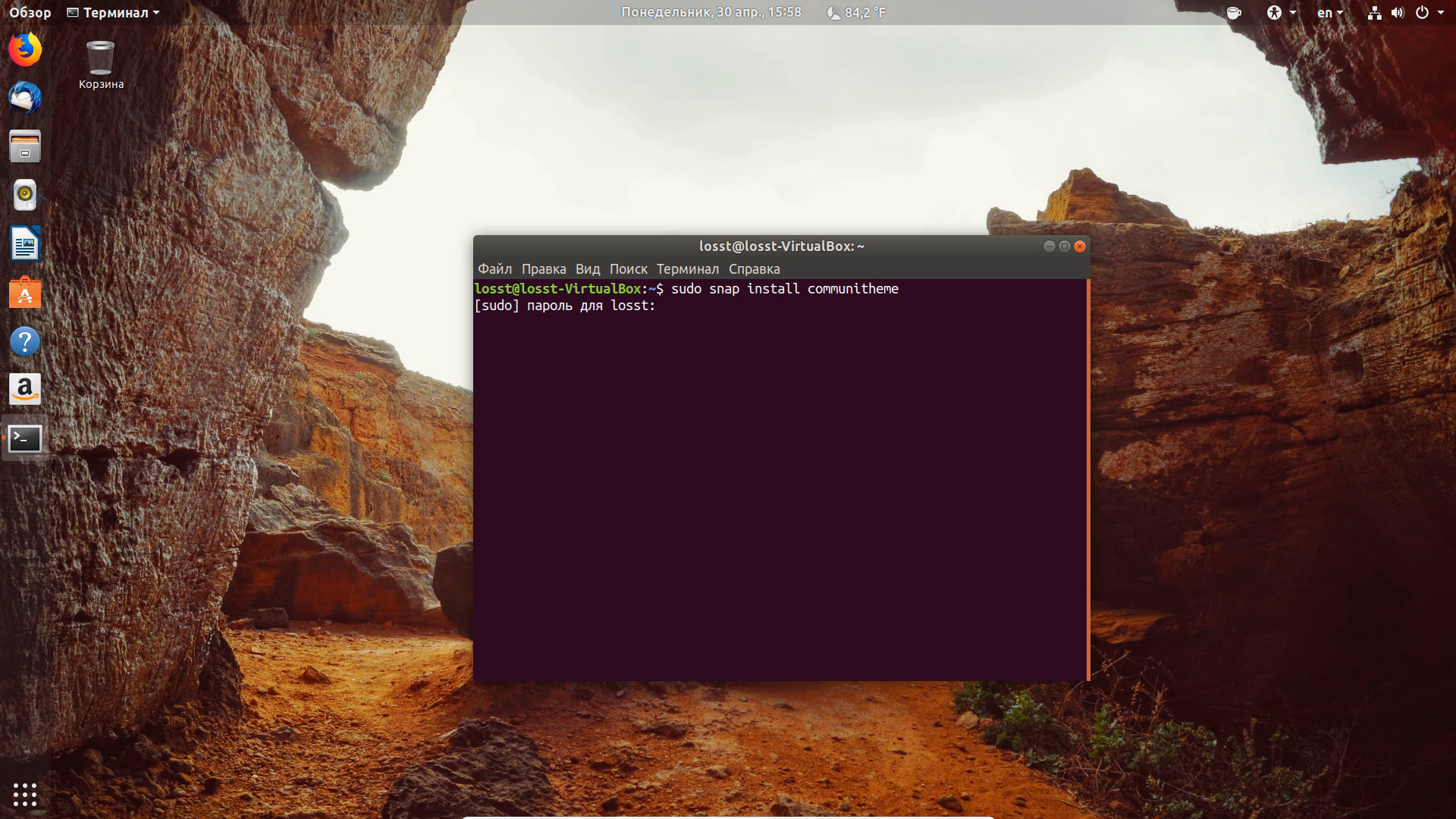
Task: Minimize the terminal window
Action: pos(1050,246)
